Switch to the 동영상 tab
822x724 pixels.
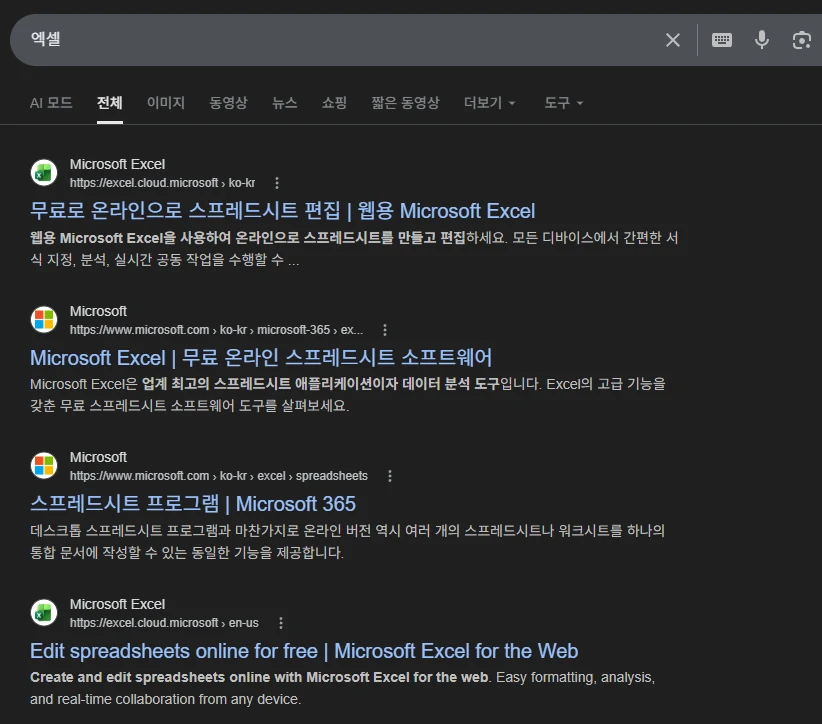[231, 102]
